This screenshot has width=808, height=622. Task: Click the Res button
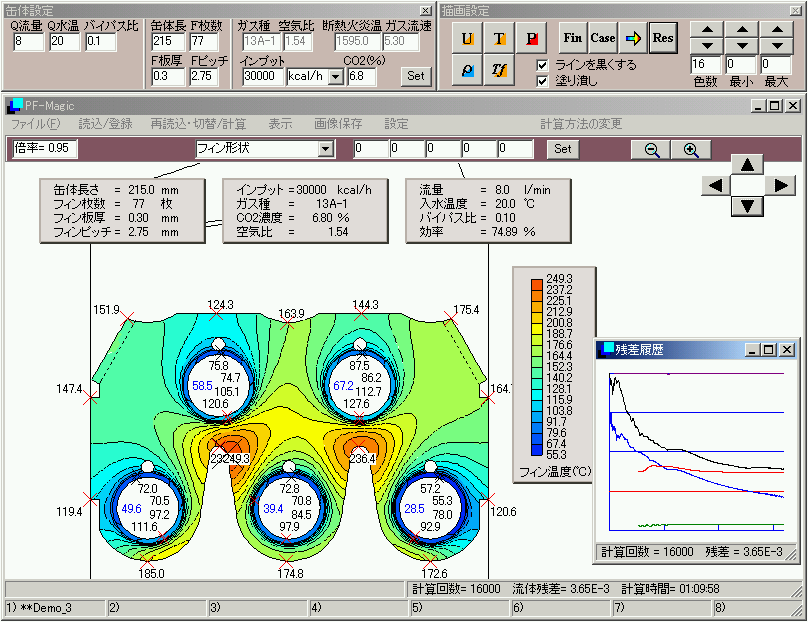click(x=662, y=38)
